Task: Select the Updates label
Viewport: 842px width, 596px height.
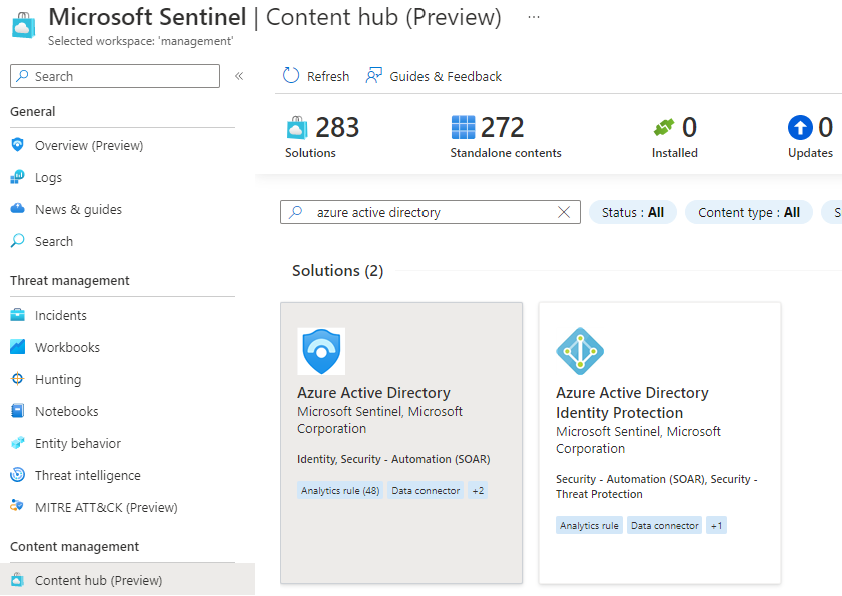Action: click(810, 153)
